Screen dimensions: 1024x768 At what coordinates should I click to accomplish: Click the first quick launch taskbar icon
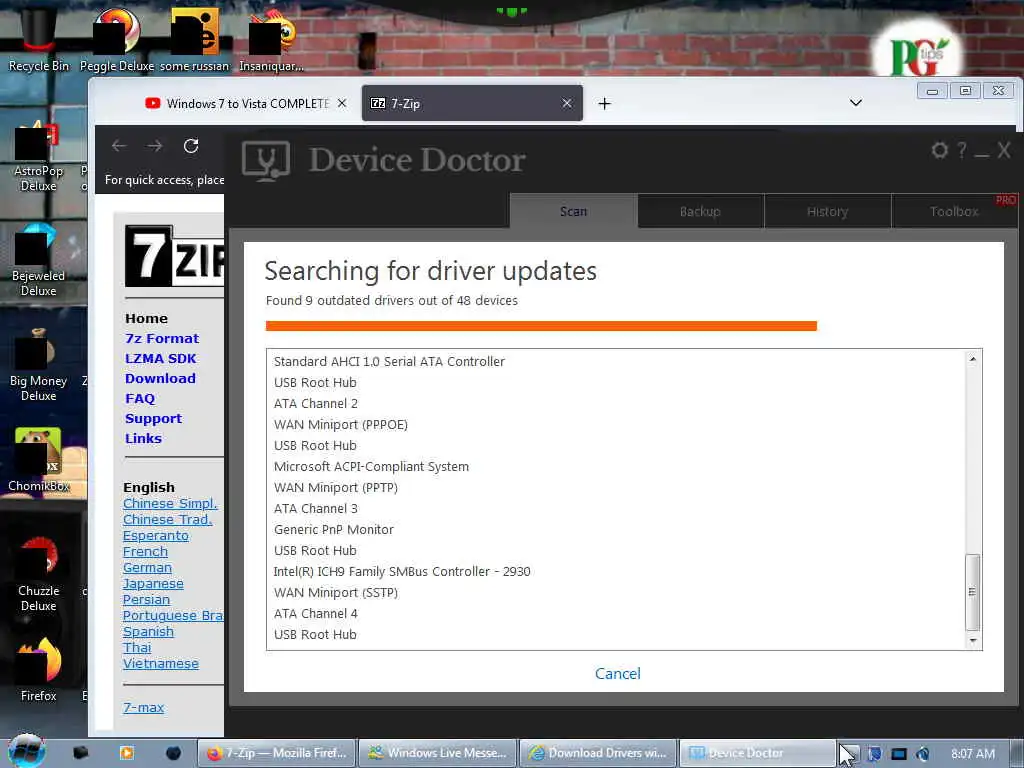pyautogui.click(x=80, y=753)
